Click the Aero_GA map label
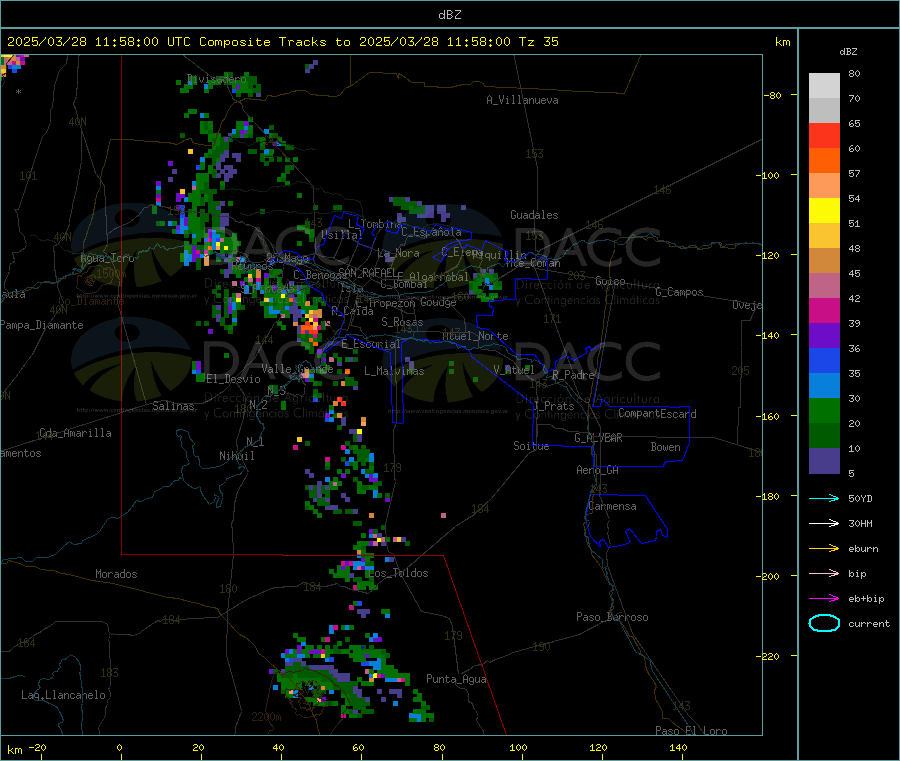The image size is (900, 761). pyautogui.click(x=598, y=470)
